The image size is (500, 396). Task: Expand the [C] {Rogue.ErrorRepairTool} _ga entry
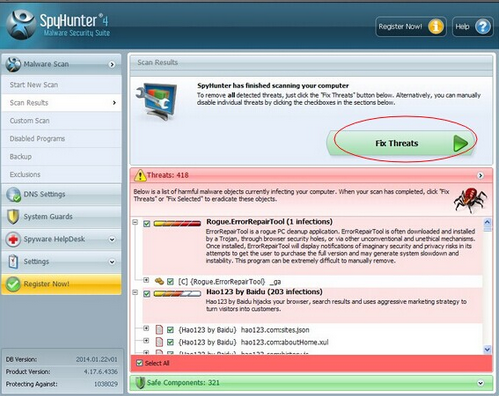(x=146, y=280)
